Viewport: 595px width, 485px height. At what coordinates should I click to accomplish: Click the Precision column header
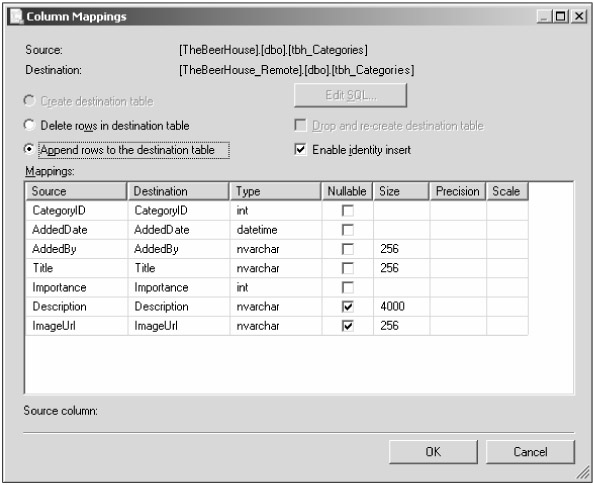tap(458, 191)
